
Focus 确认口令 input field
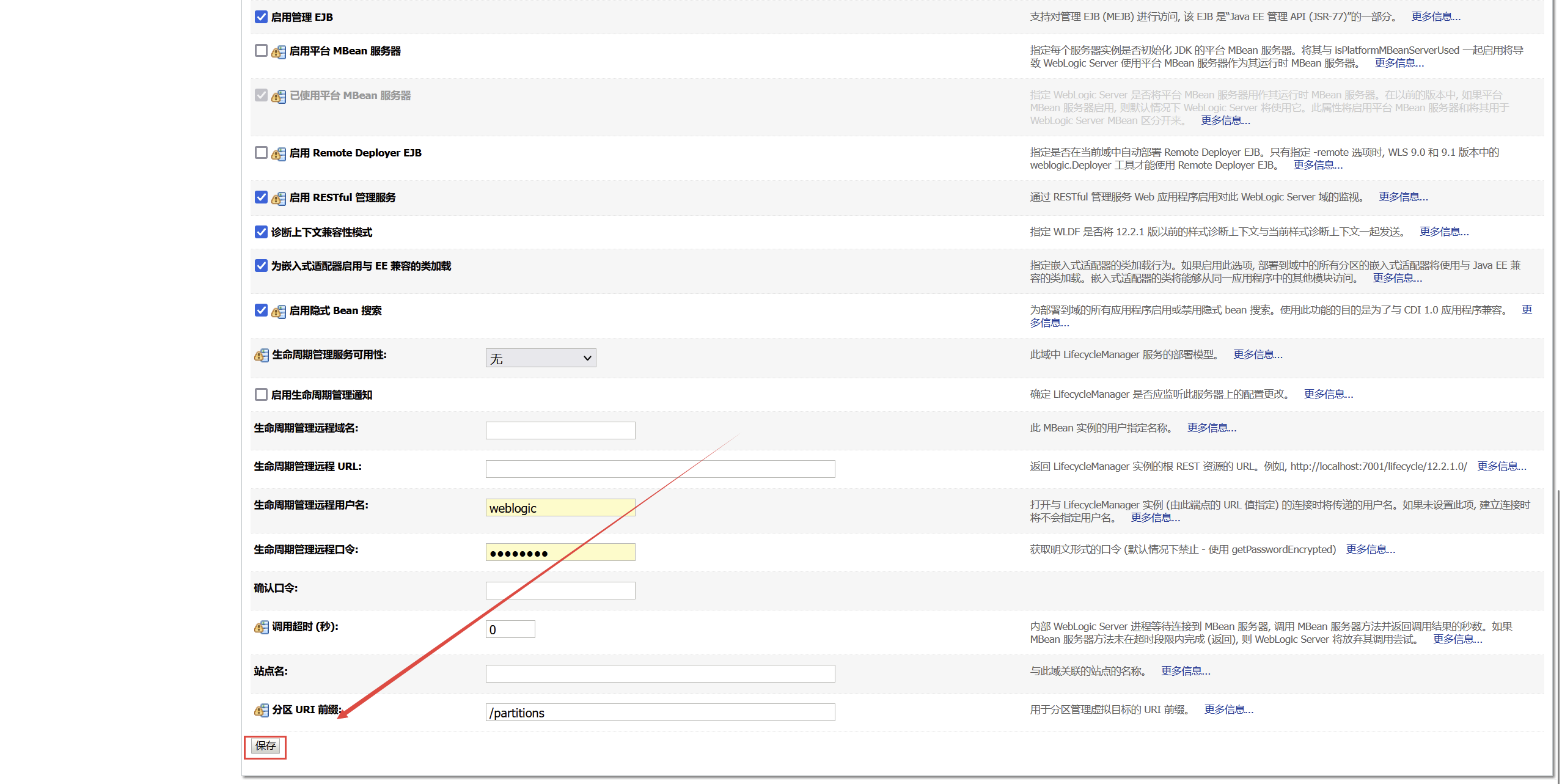[x=560, y=590]
